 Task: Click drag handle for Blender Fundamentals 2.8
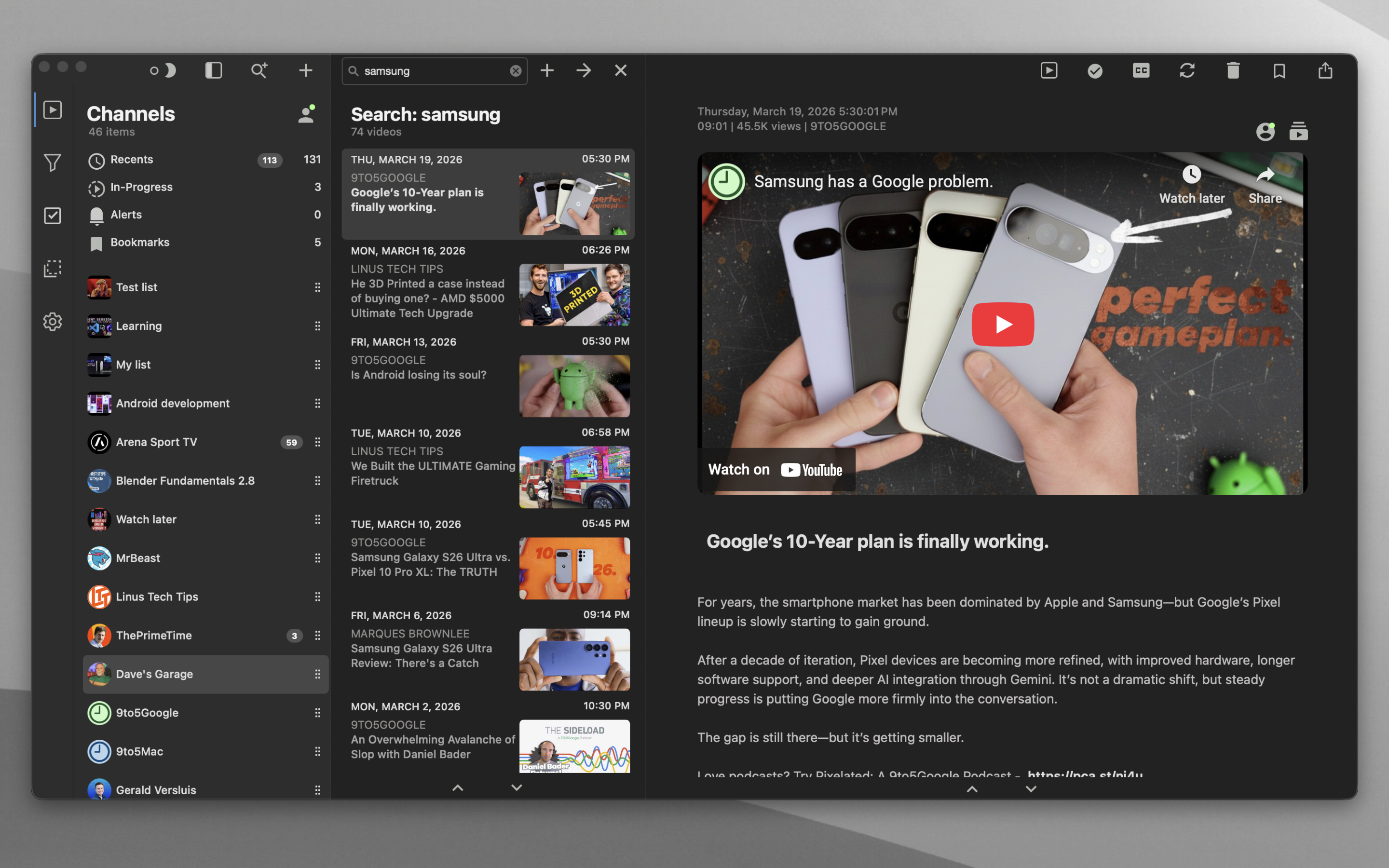coord(317,480)
